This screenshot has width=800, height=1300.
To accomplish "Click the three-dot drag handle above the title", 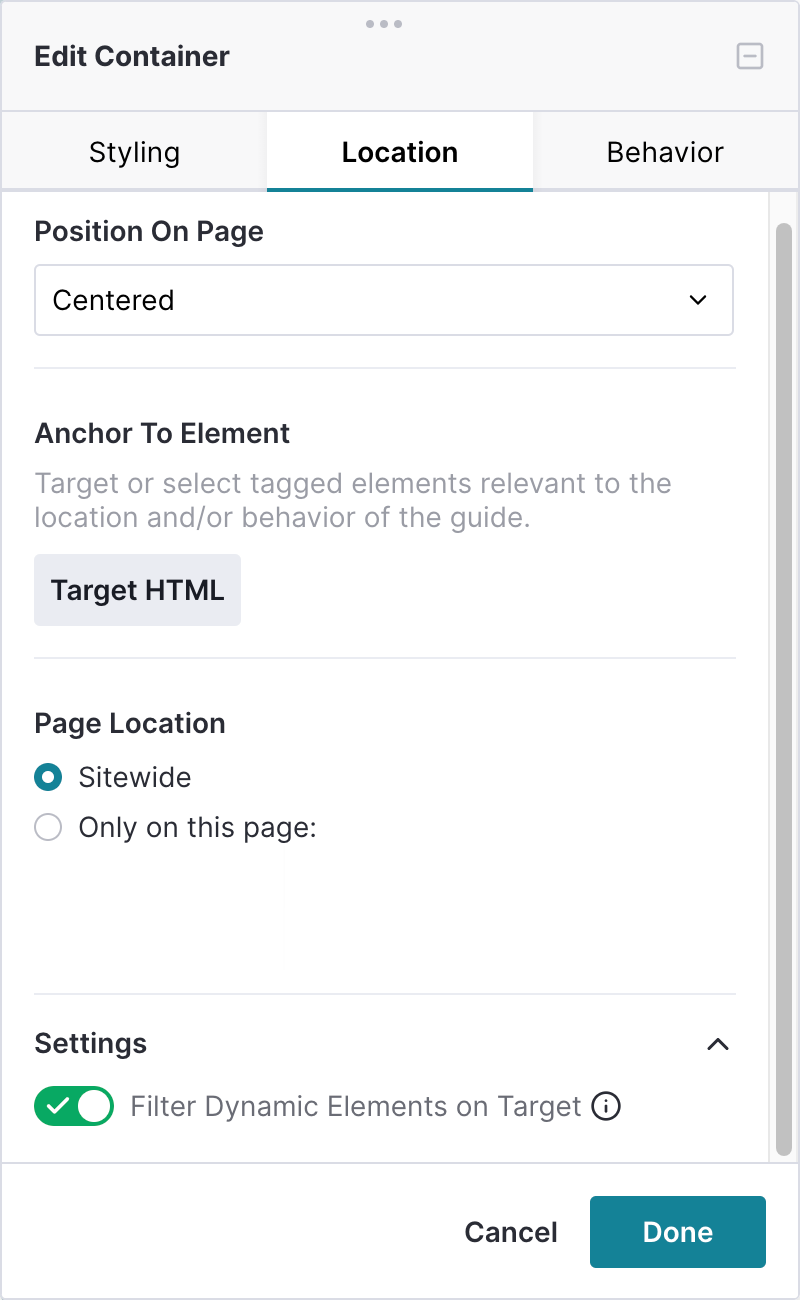I will click(384, 23).
